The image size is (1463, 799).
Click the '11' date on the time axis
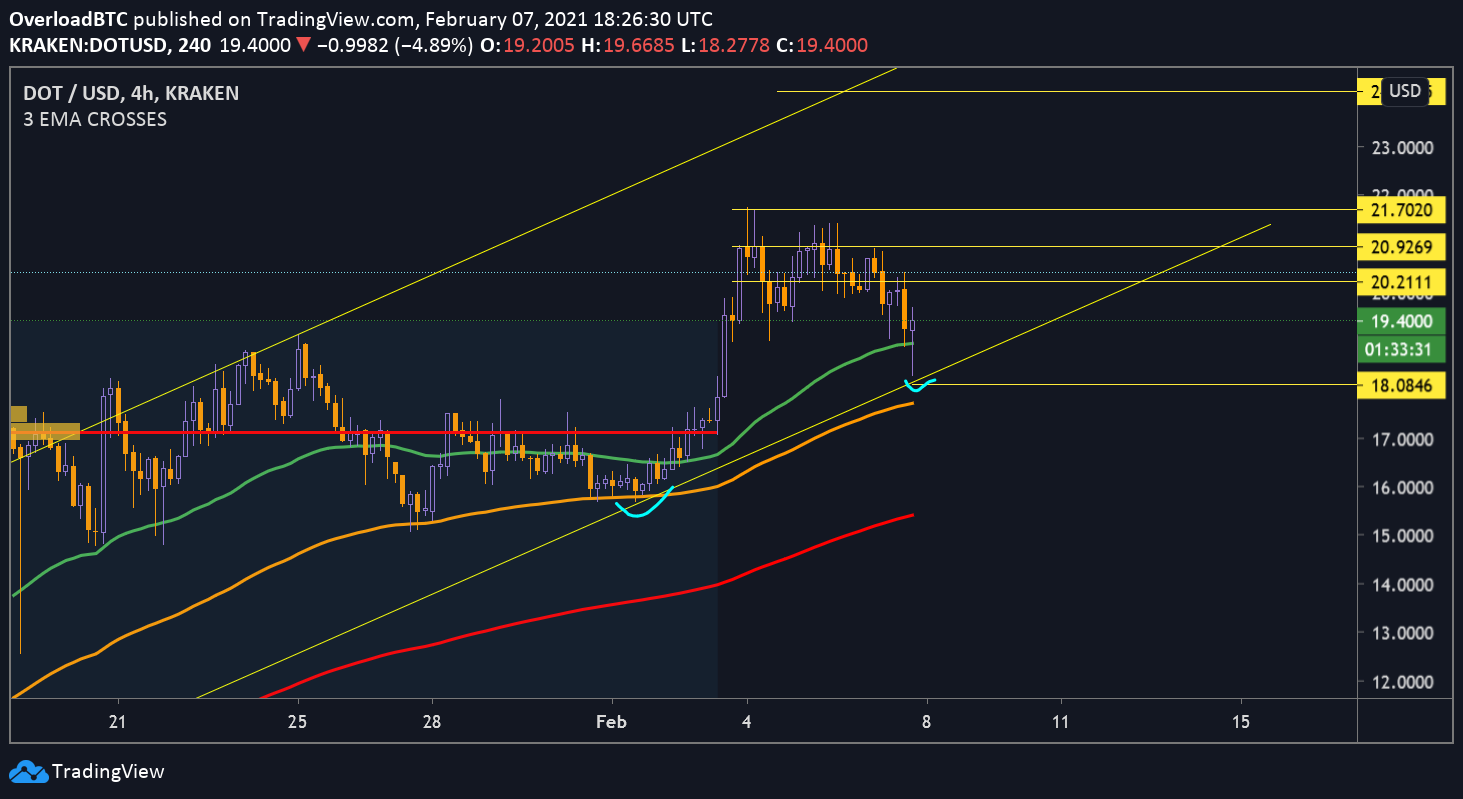pos(1061,722)
